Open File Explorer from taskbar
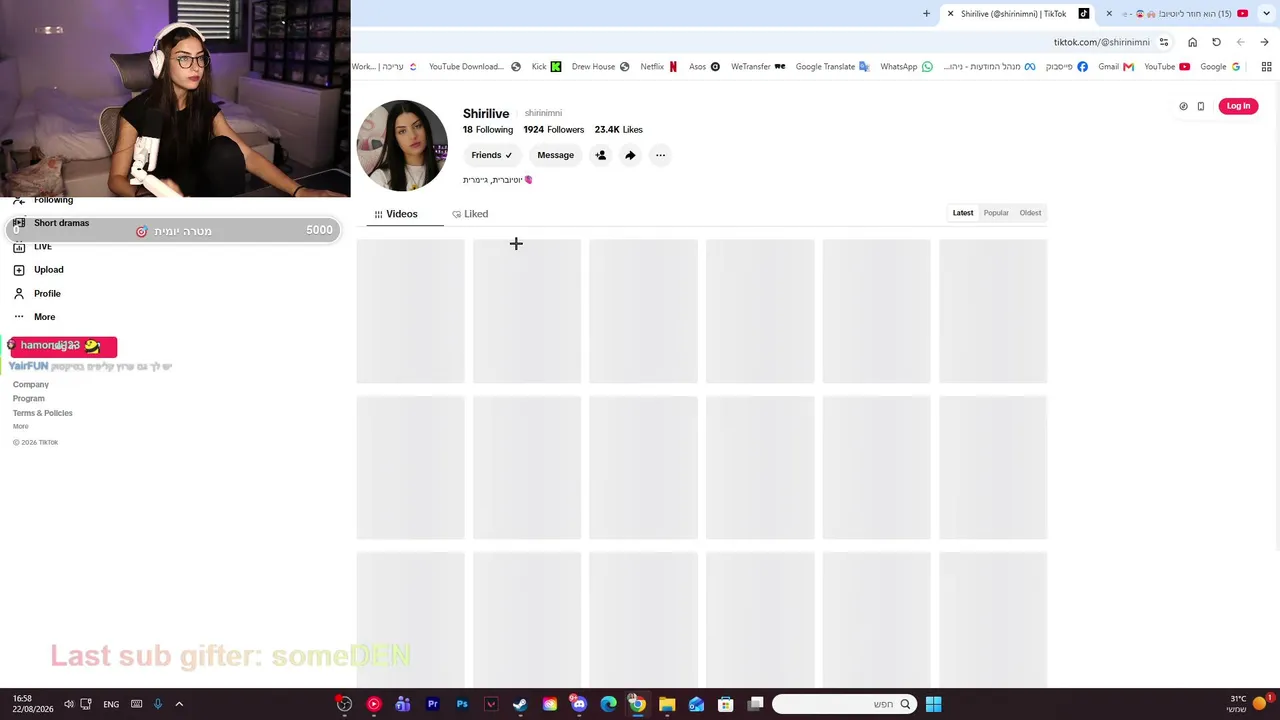 pos(667,704)
